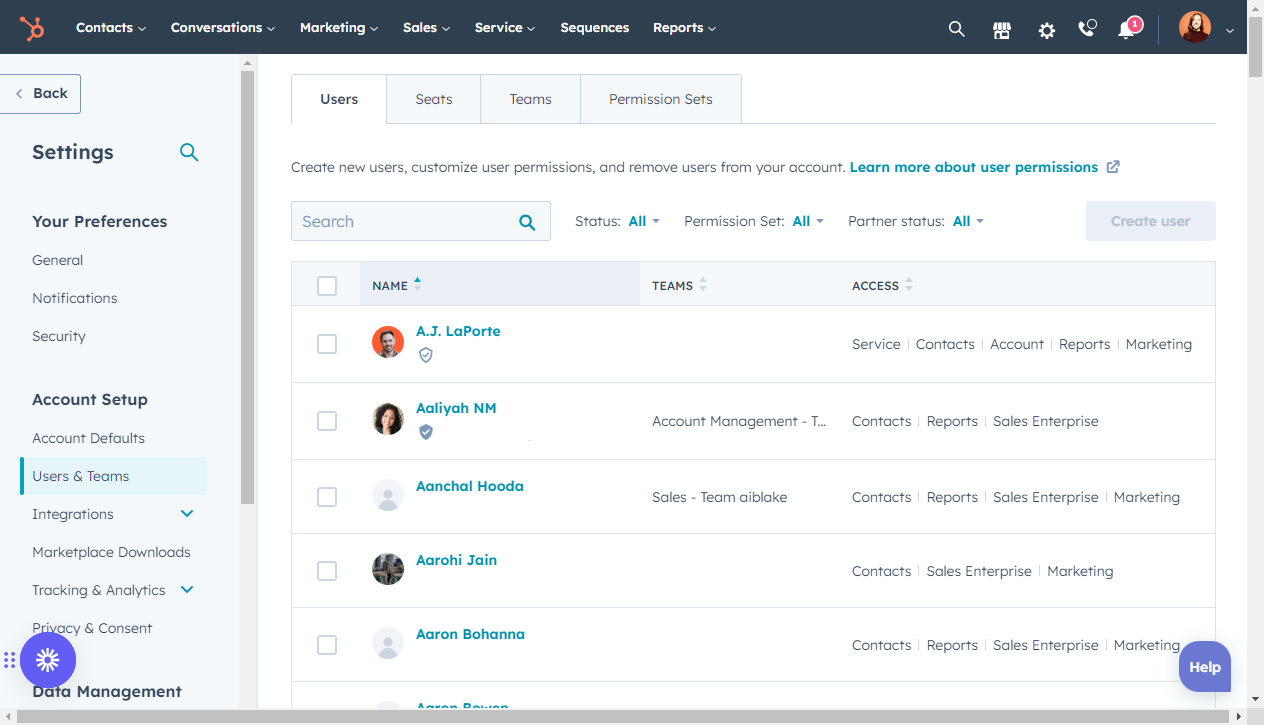Viewport: 1264px width, 725px height.
Task: Select Users & Teams in sidebar
Action: point(113,476)
